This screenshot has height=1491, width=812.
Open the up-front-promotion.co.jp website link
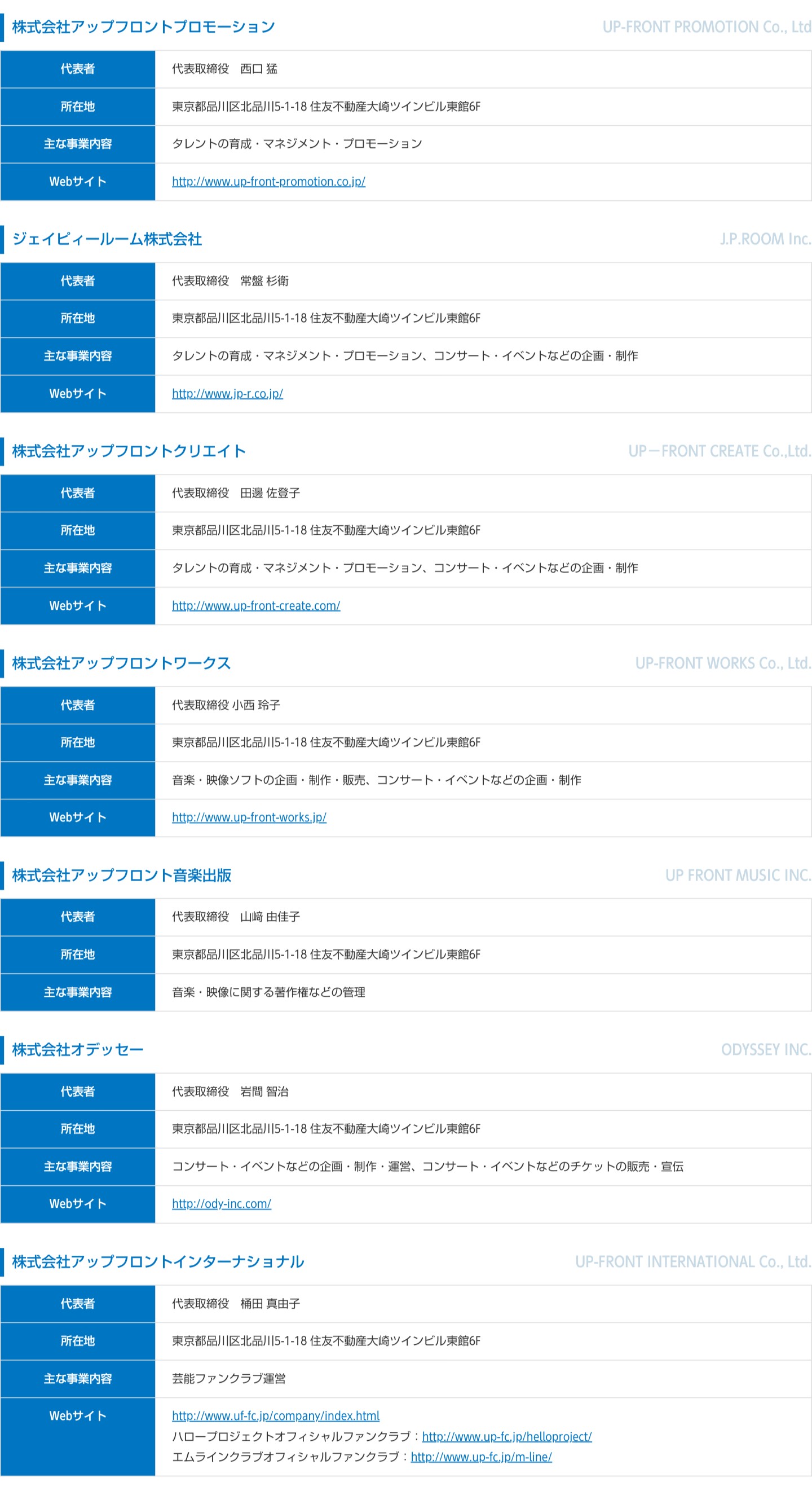[268, 182]
